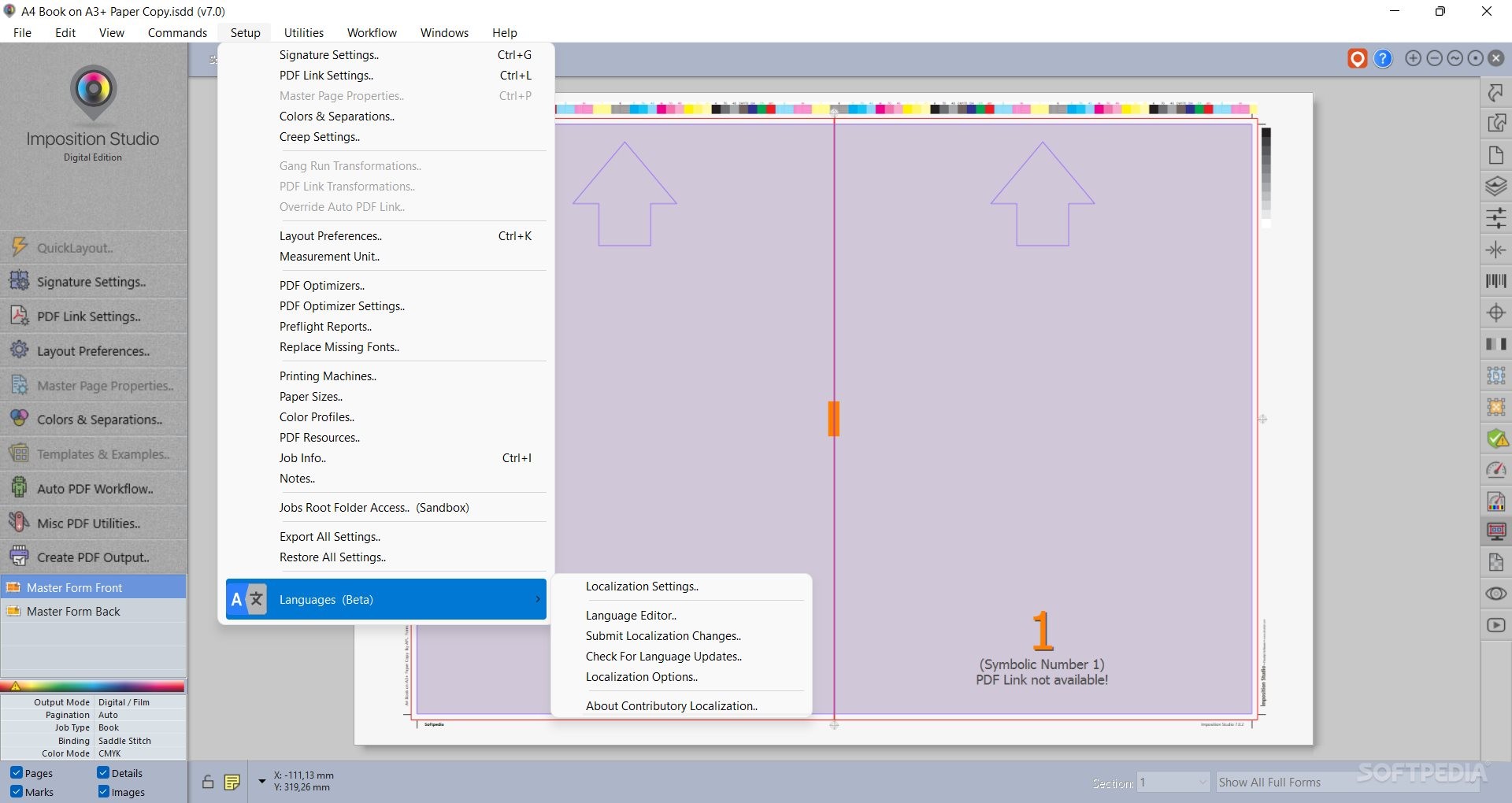Open the File menu

[22, 33]
